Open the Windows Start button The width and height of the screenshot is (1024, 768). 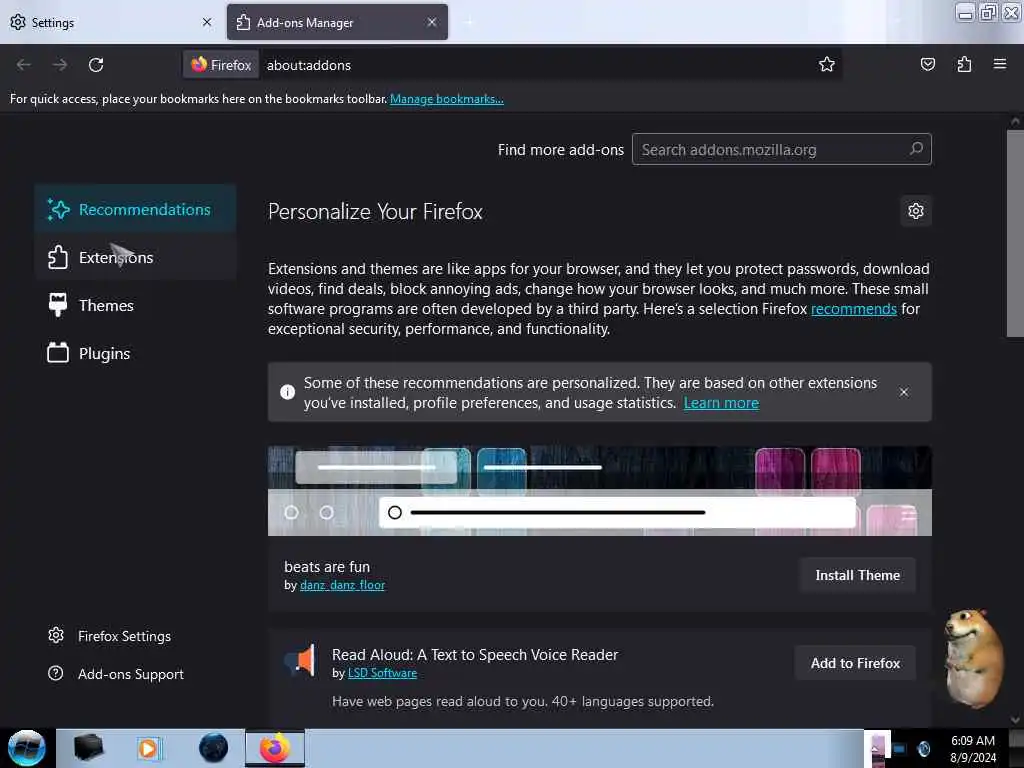[x=26, y=748]
